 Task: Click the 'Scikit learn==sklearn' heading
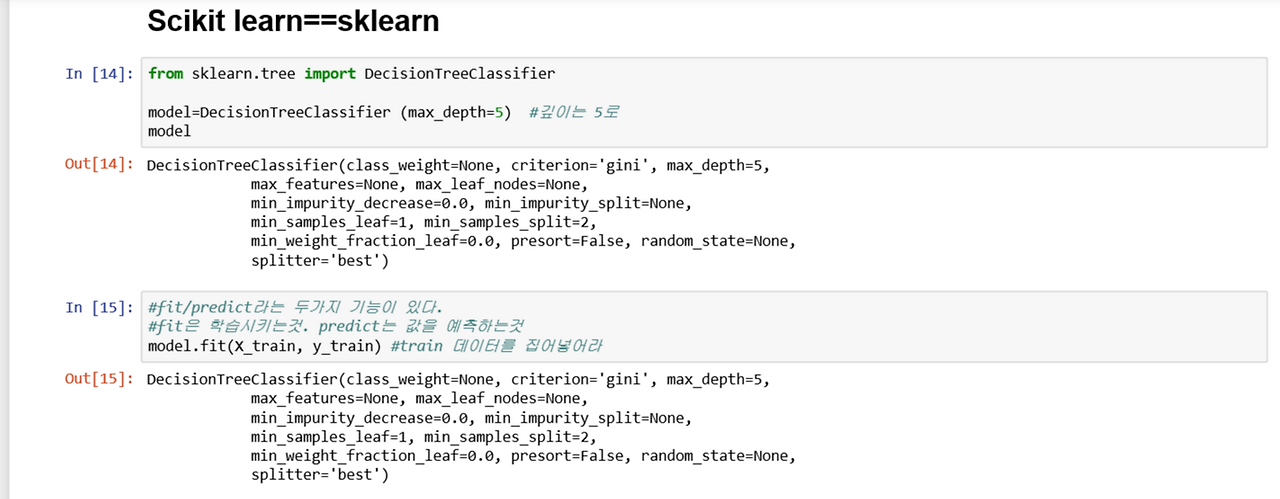(x=292, y=21)
